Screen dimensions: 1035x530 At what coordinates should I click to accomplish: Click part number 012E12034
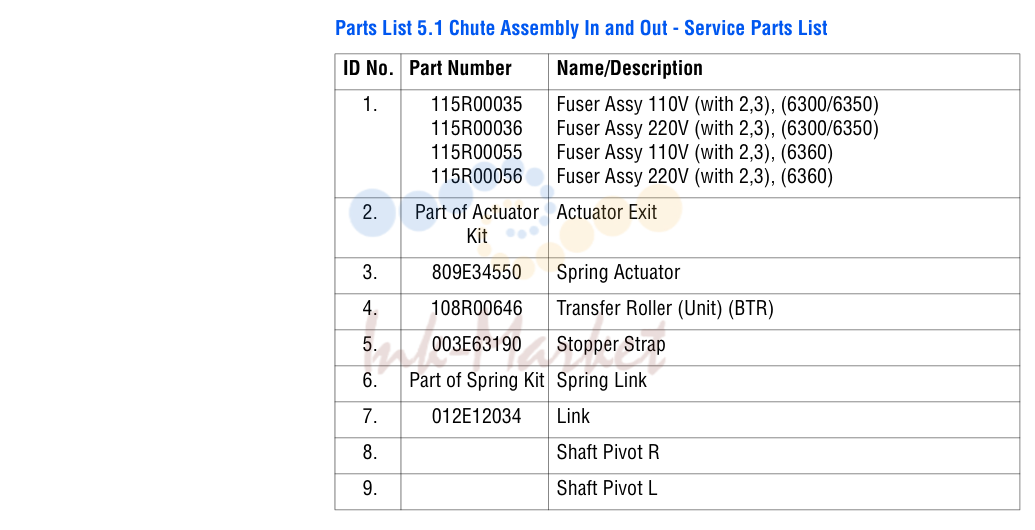click(477, 416)
